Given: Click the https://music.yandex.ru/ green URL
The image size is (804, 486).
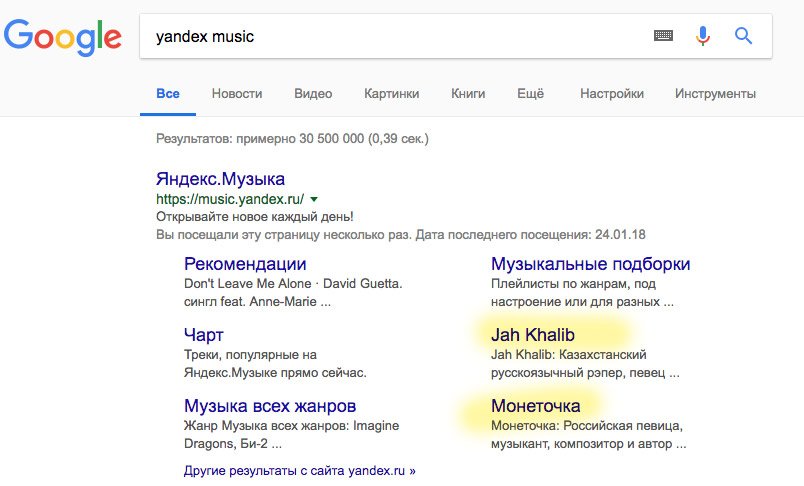Looking at the screenshot, I should [x=230, y=199].
